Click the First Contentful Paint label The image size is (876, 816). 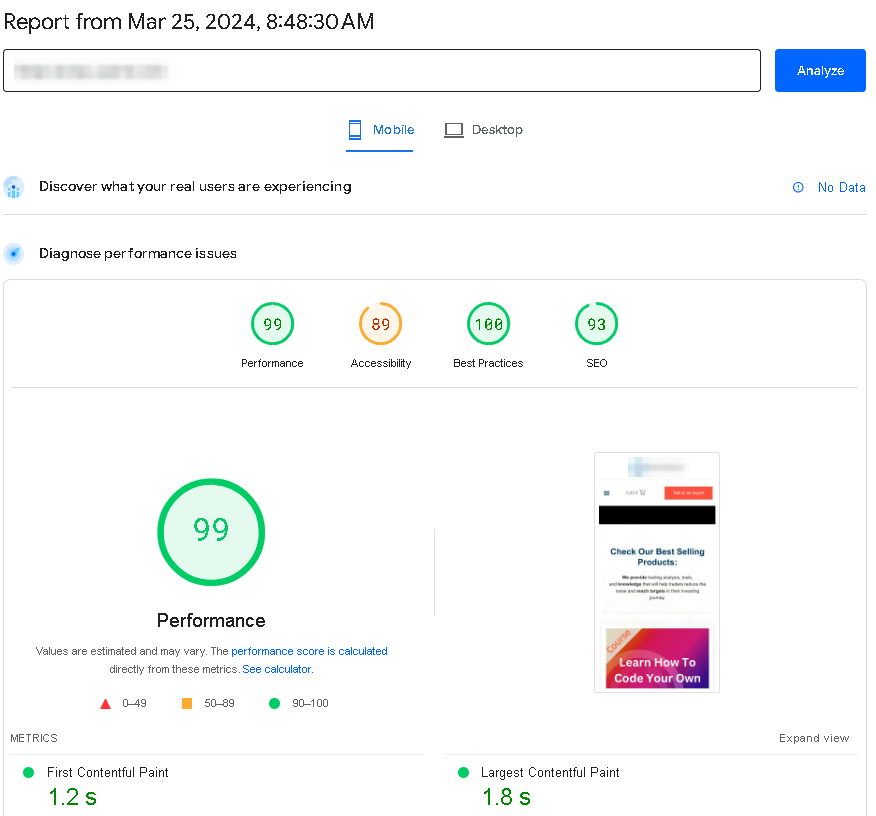(x=107, y=772)
